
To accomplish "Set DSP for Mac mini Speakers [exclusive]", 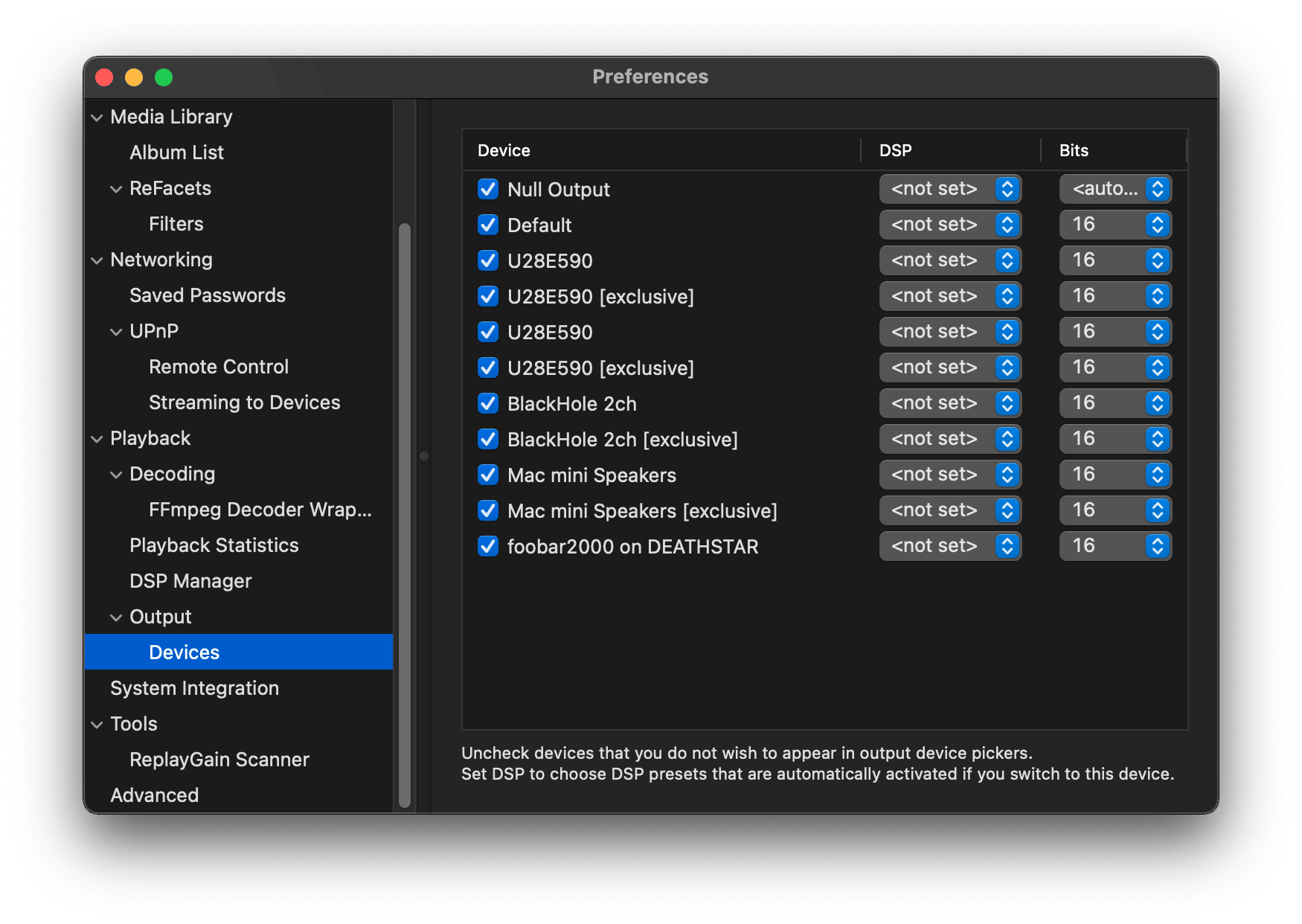I will coord(950,510).
